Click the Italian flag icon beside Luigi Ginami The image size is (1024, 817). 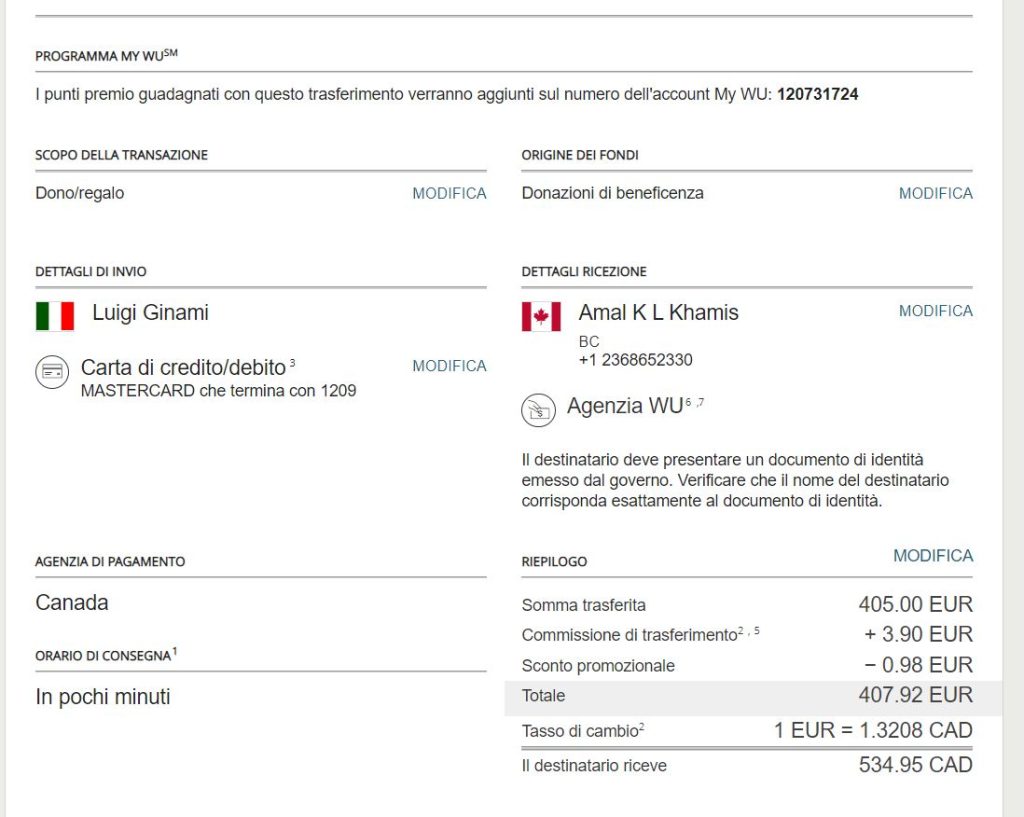55,316
